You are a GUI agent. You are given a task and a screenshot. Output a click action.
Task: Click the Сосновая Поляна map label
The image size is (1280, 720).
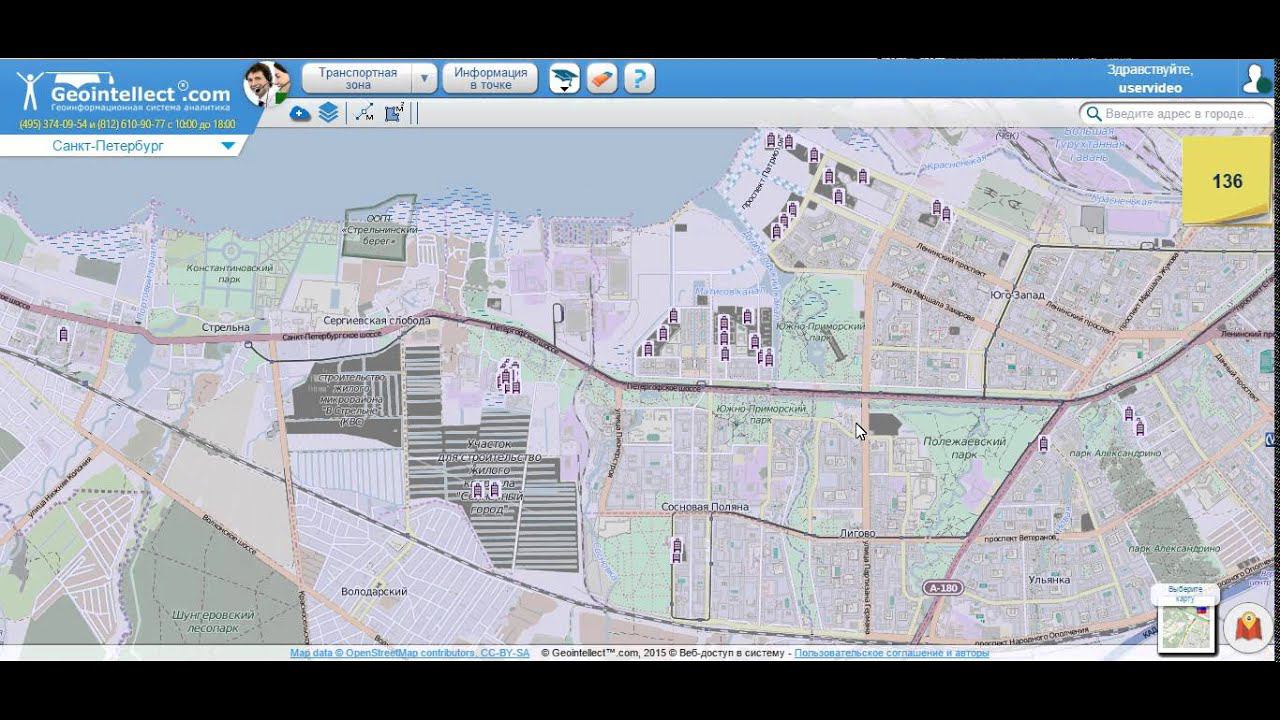(705, 507)
